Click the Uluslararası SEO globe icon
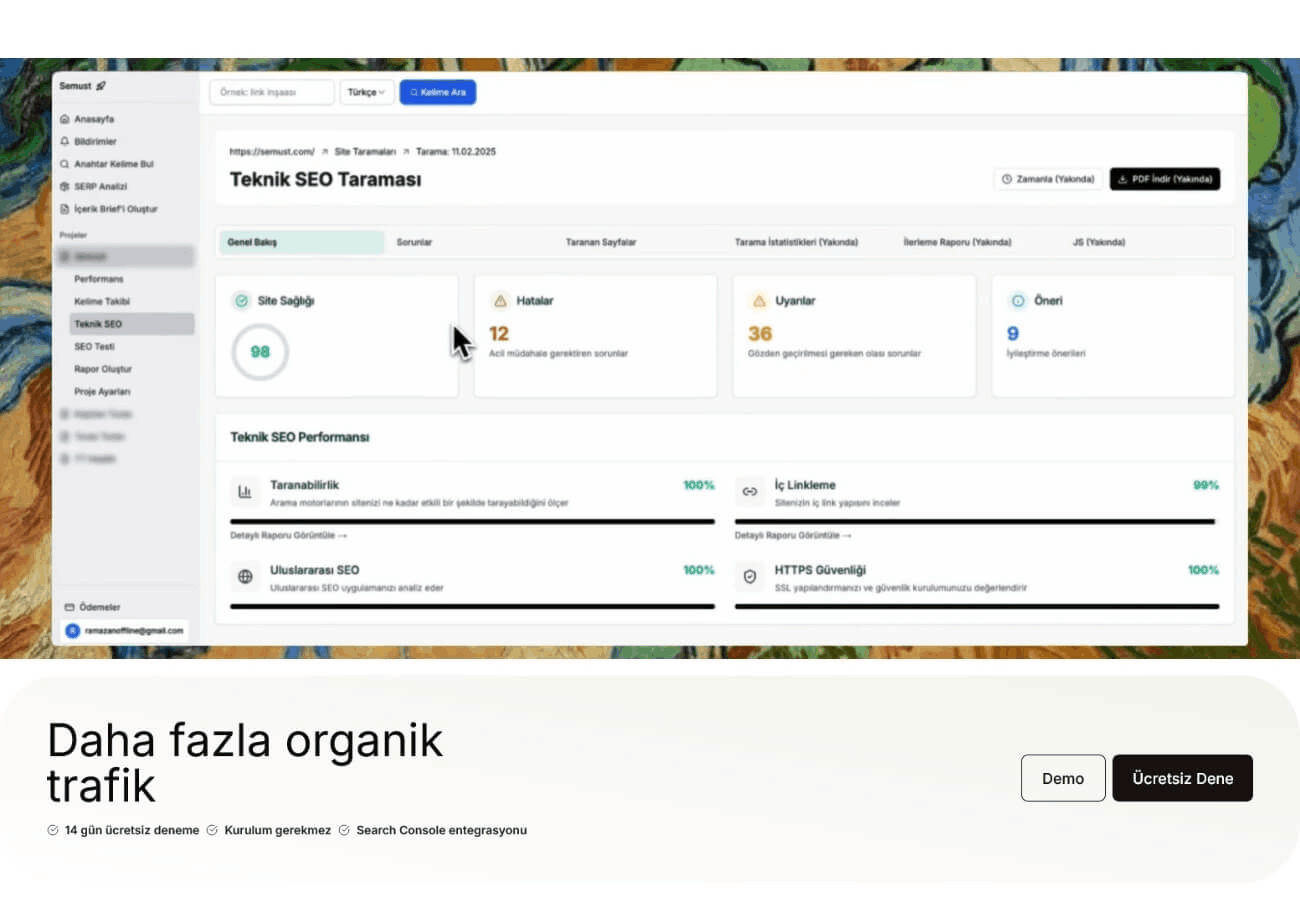The height and width of the screenshot is (900, 1300). pos(244,576)
